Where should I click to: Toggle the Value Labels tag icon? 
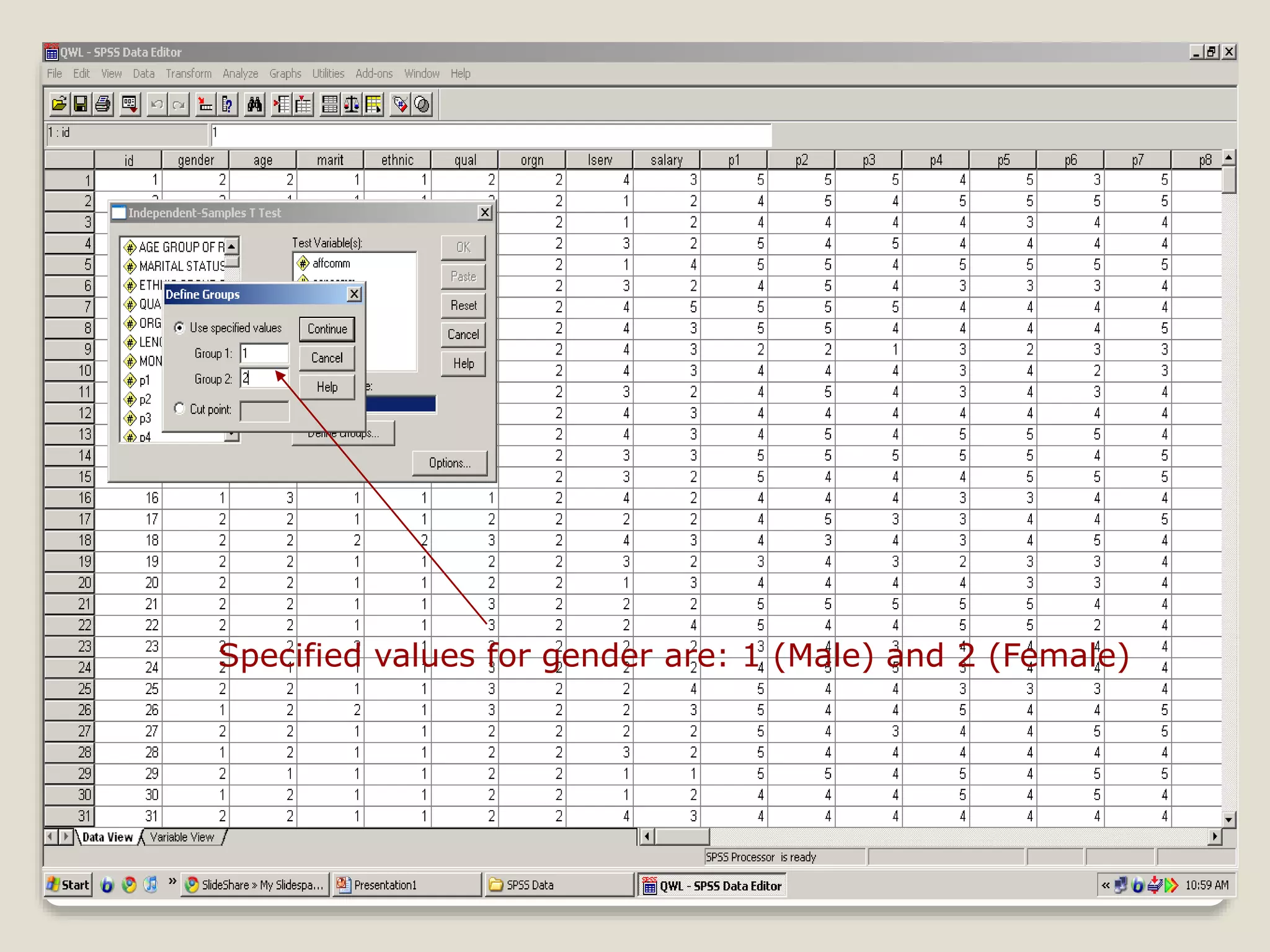[x=401, y=104]
